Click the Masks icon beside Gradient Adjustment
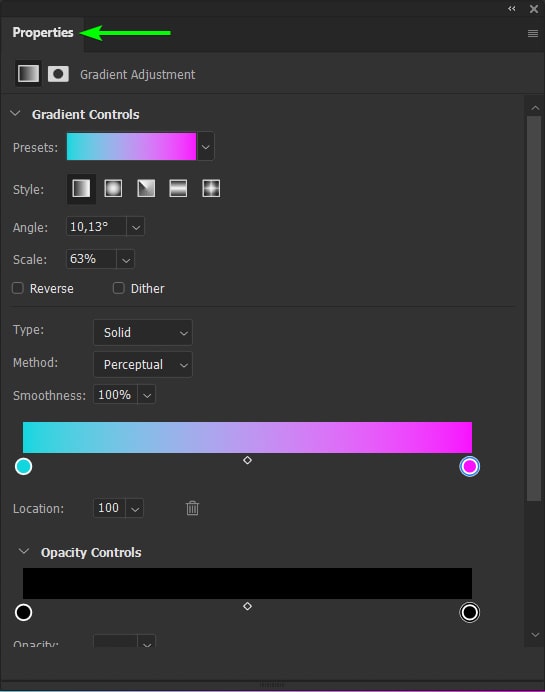 [x=58, y=74]
